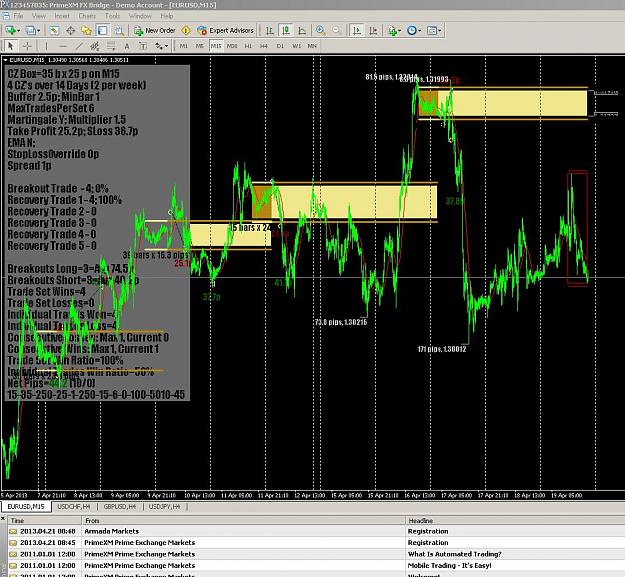The height and width of the screenshot is (577, 625).
Task: Select the Text 'A' drawing tool
Action: coord(127,46)
